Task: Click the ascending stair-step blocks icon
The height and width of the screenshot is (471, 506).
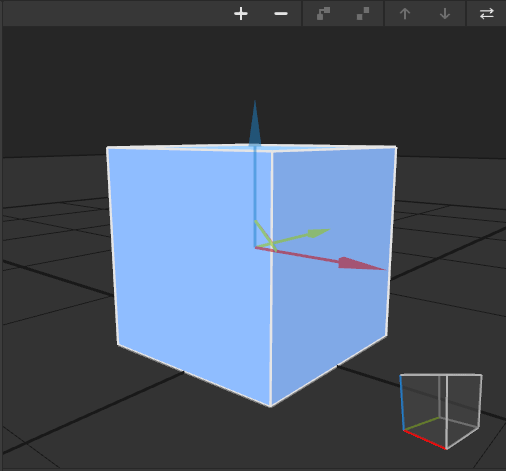Action: pos(323,14)
